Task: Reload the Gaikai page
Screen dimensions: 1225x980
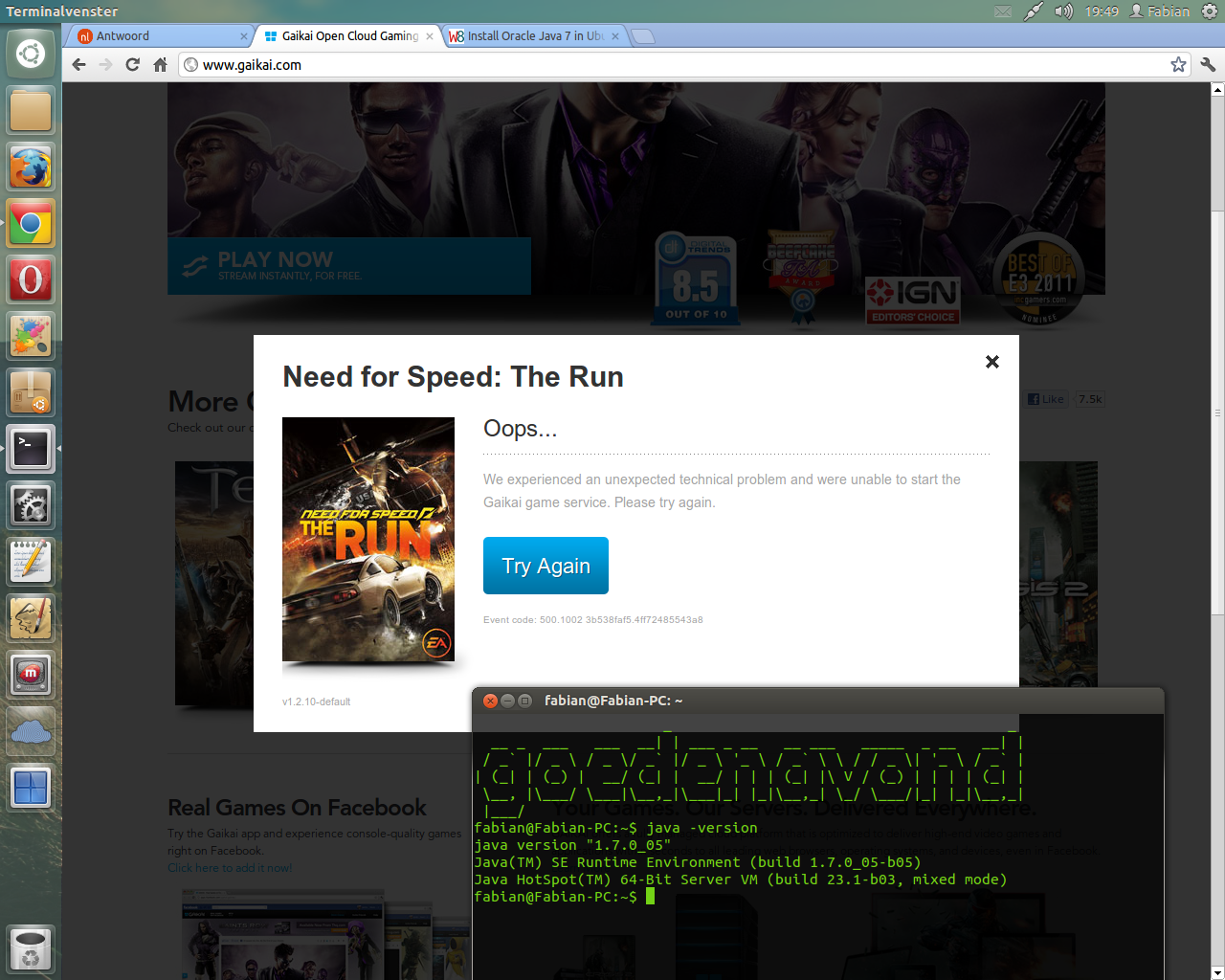Action: (x=133, y=65)
